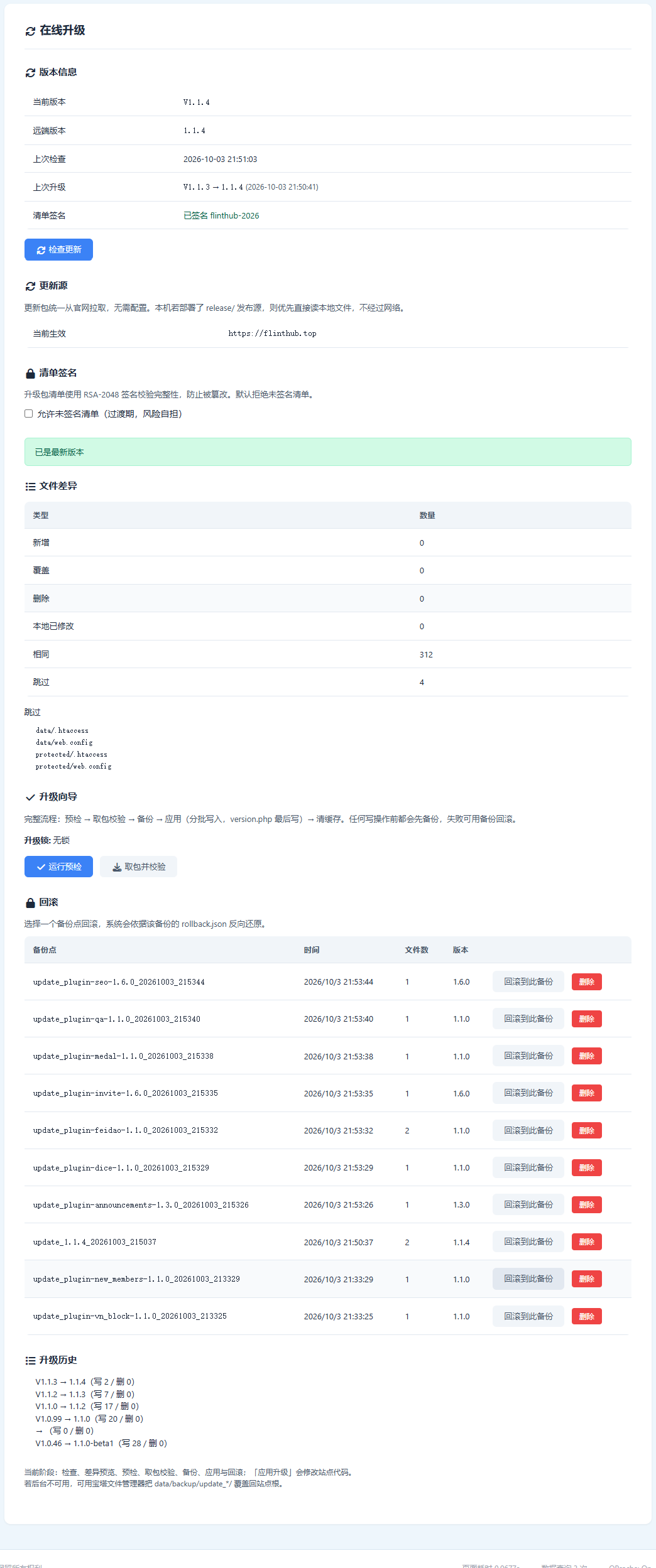Viewport: 656px width, 1568px height.
Task: Click the 跳过 row in file diff table
Action: (328, 682)
